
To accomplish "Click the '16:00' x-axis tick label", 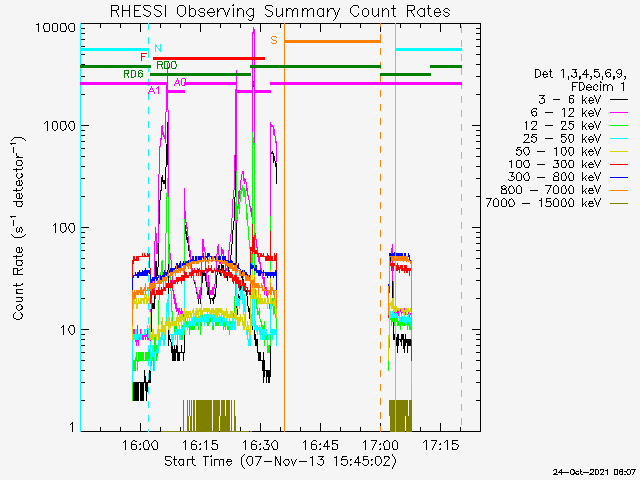I will coord(140,445).
